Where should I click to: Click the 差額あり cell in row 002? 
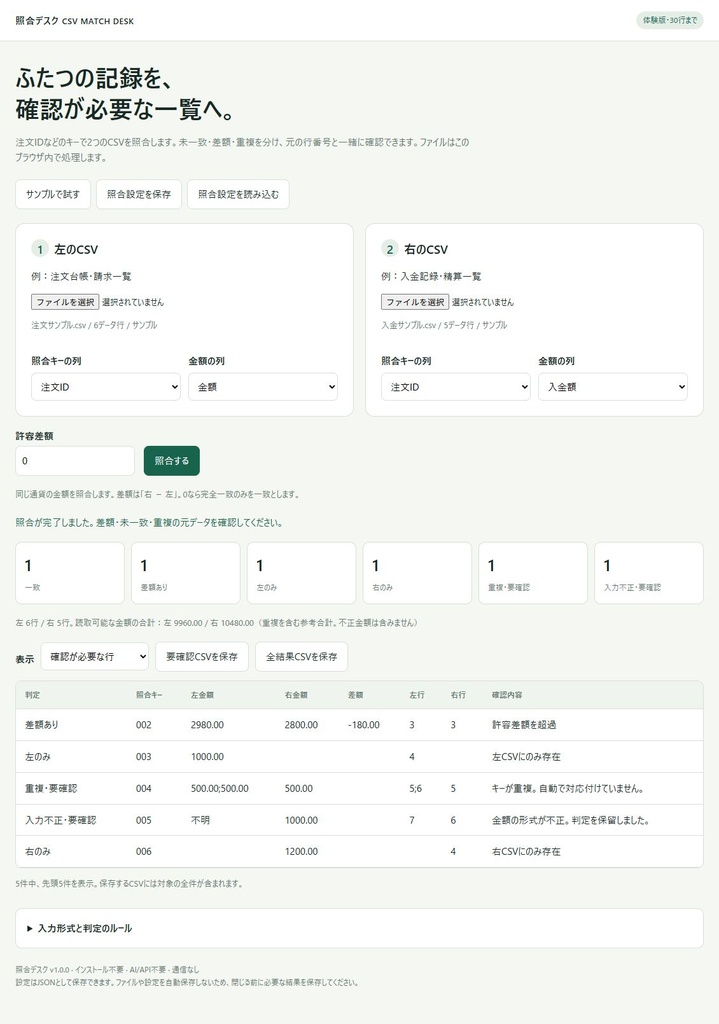[42, 725]
